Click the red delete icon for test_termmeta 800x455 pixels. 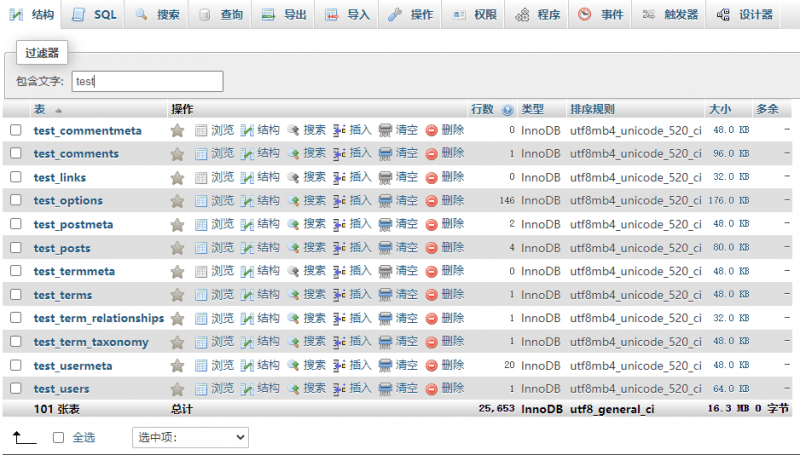pyautogui.click(x=432, y=271)
